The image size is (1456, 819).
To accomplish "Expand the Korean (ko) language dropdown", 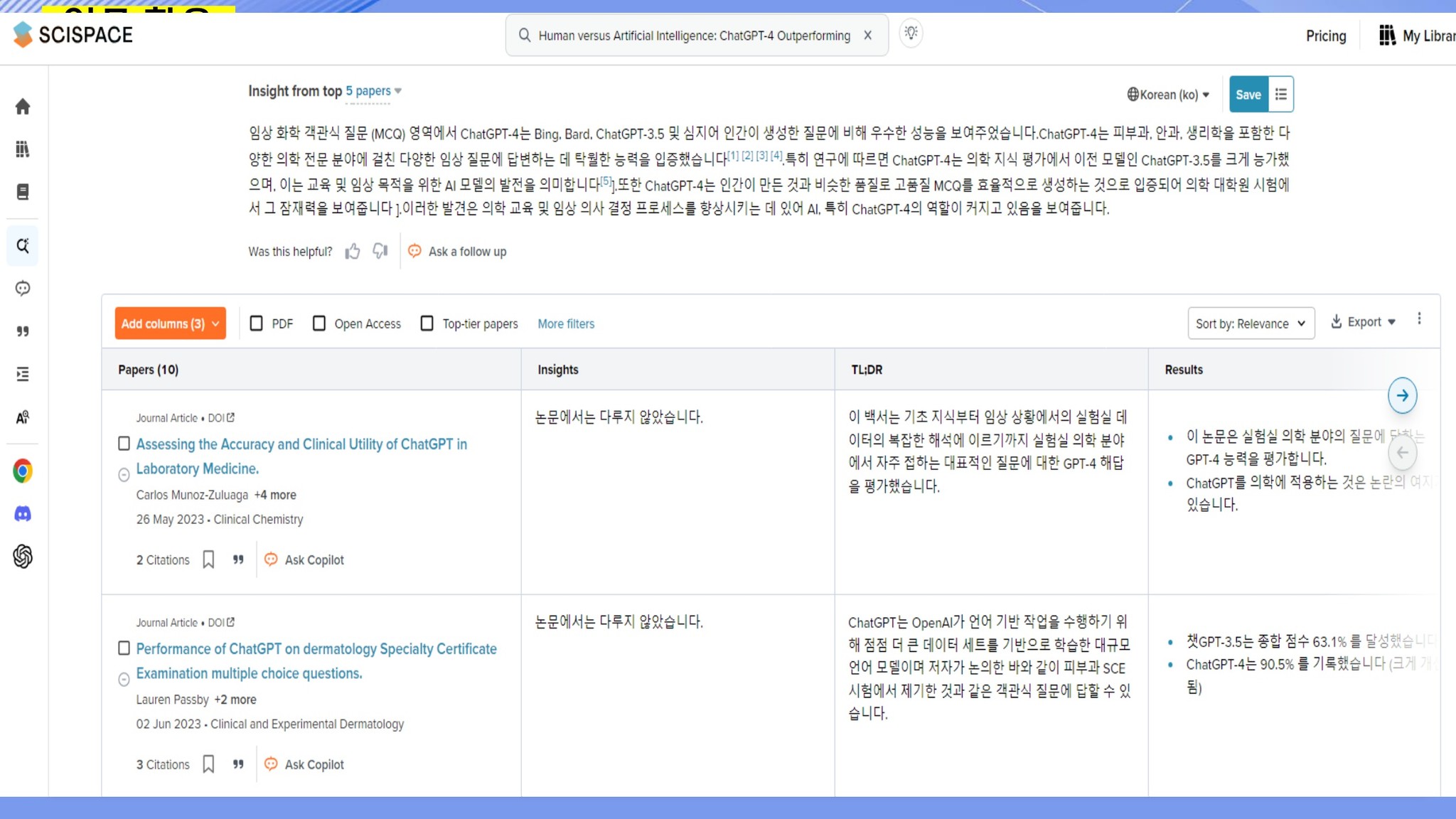I will [x=1169, y=95].
